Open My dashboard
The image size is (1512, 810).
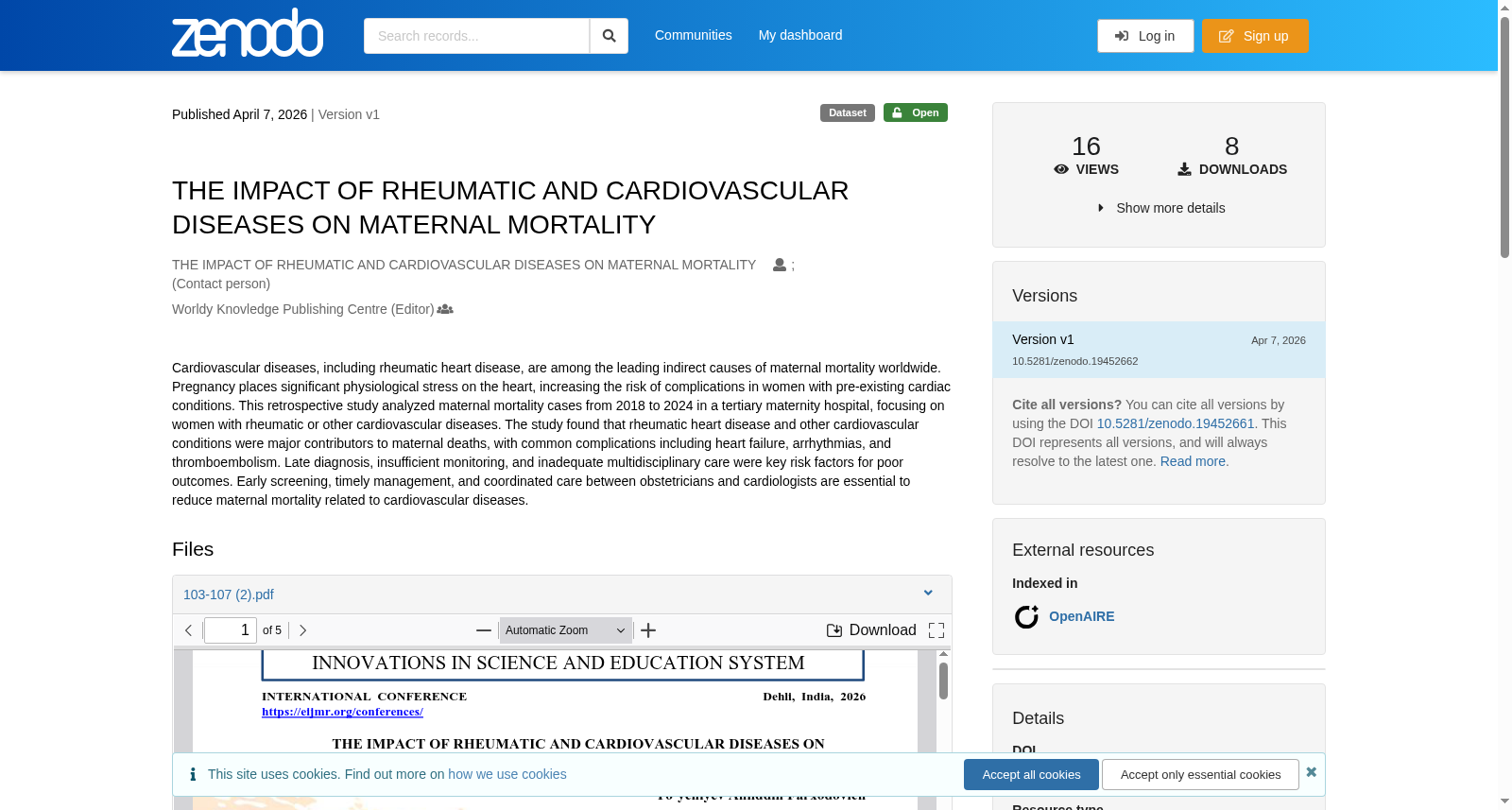(x=800, y=35)
